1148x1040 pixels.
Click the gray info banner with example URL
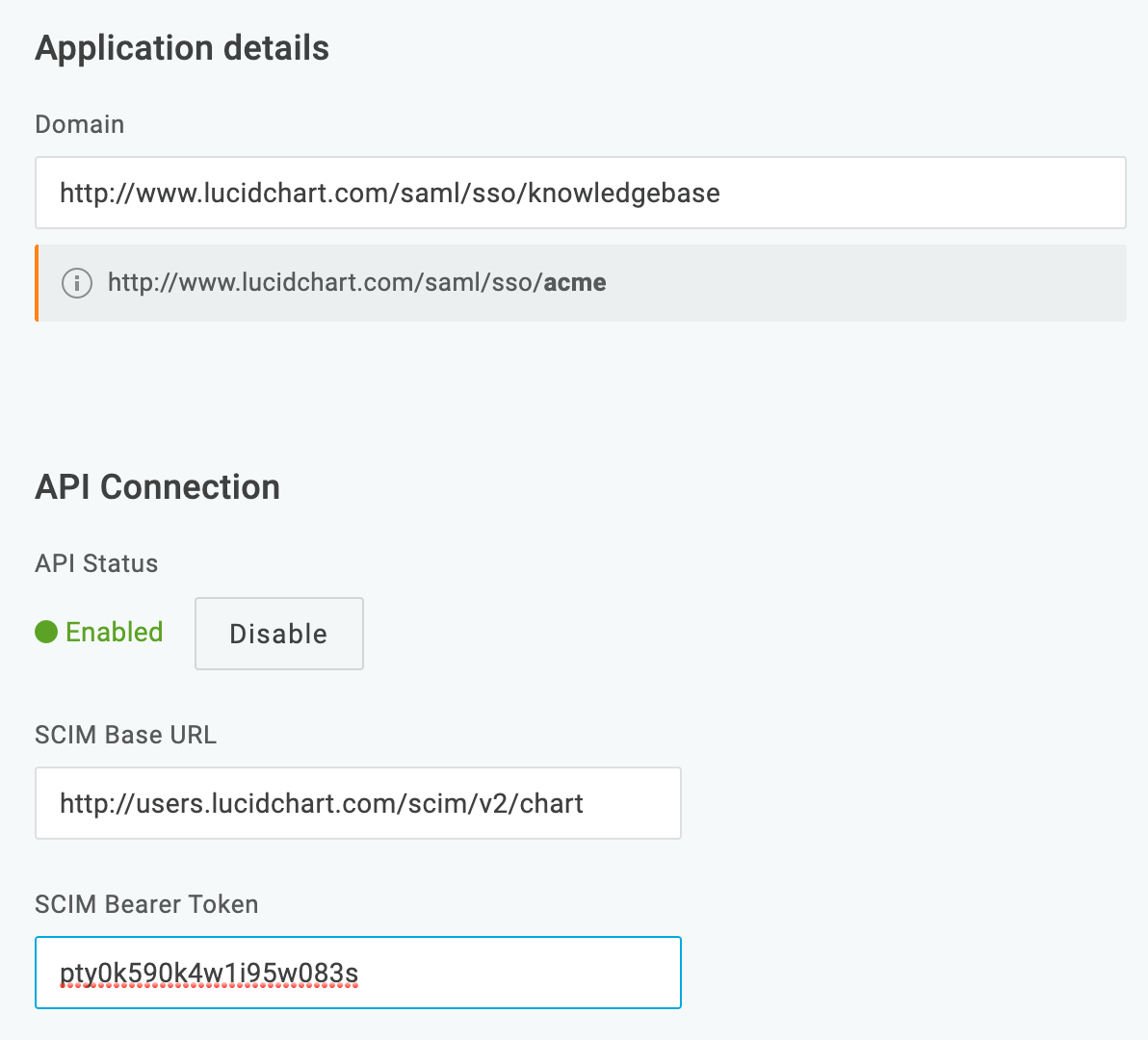tap(578, 282)
